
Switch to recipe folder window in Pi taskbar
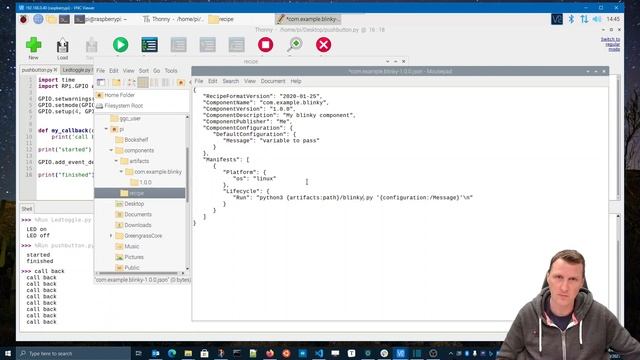tap(222, 19)
